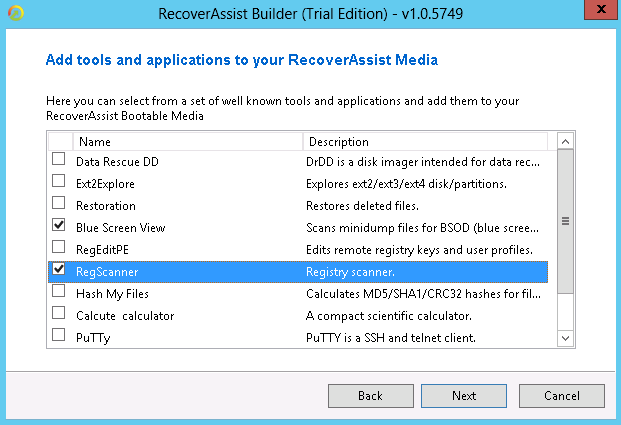621x425 pixels.
Task: Uncheck the Blue Screen View checkbox
Action: (59, 226)
